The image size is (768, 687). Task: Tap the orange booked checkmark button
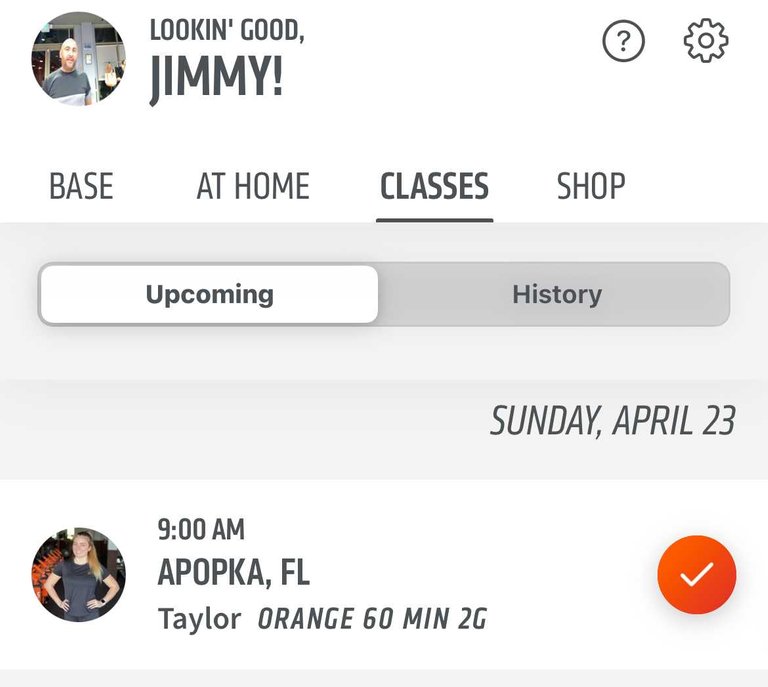coord(696,574)
